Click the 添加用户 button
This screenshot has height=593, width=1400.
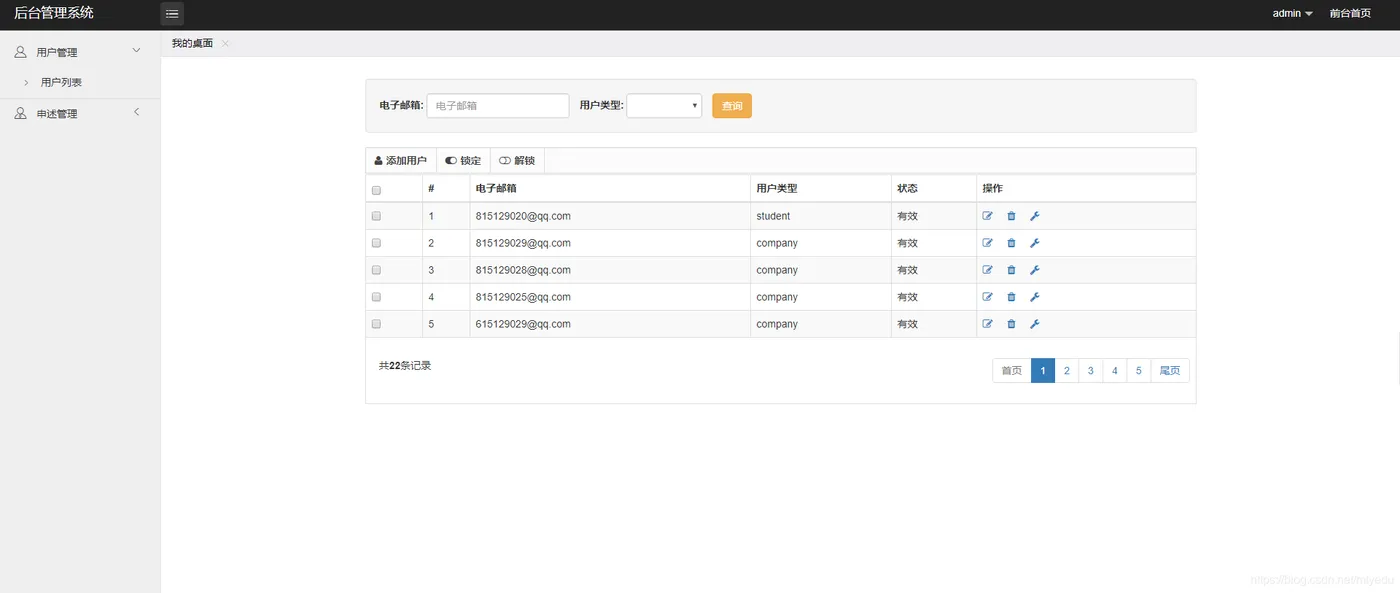(400, 161)
